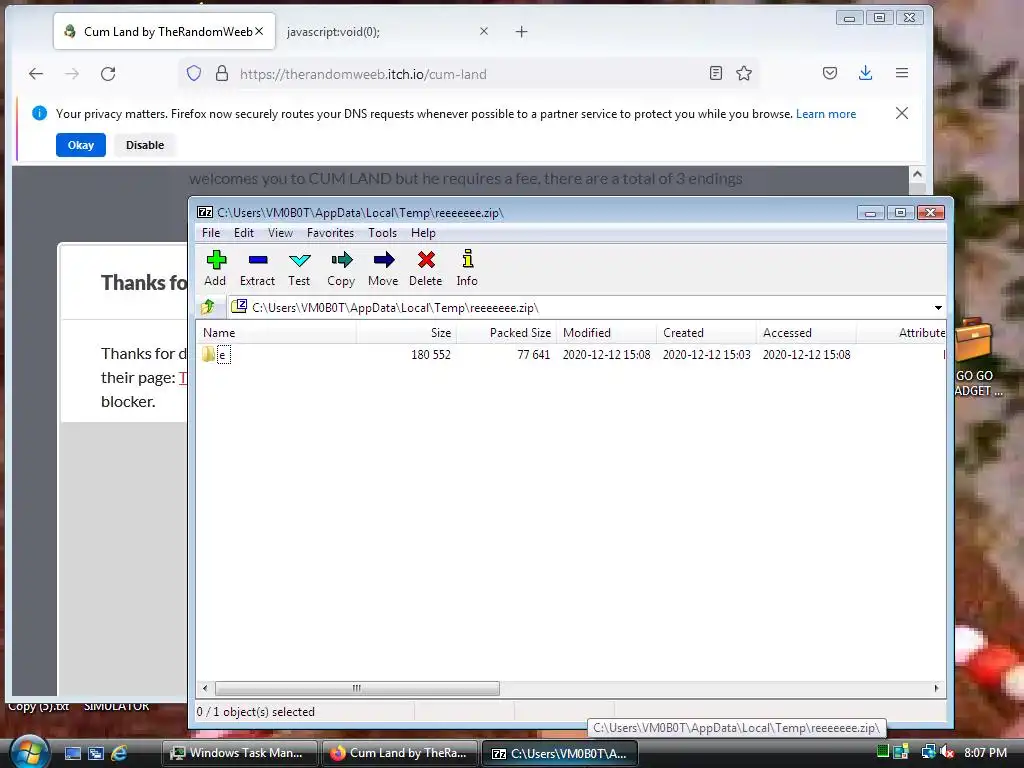Sort by the Accessed column header

click(806, 333)
